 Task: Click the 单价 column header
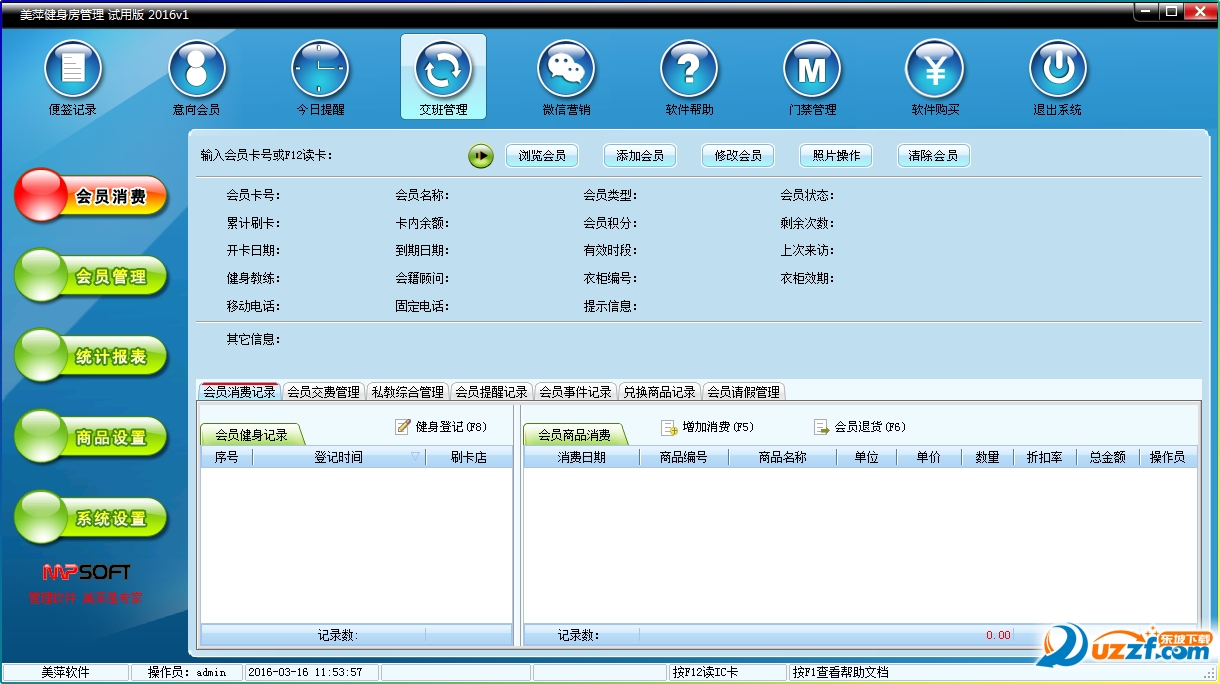(x=929, y=457)
